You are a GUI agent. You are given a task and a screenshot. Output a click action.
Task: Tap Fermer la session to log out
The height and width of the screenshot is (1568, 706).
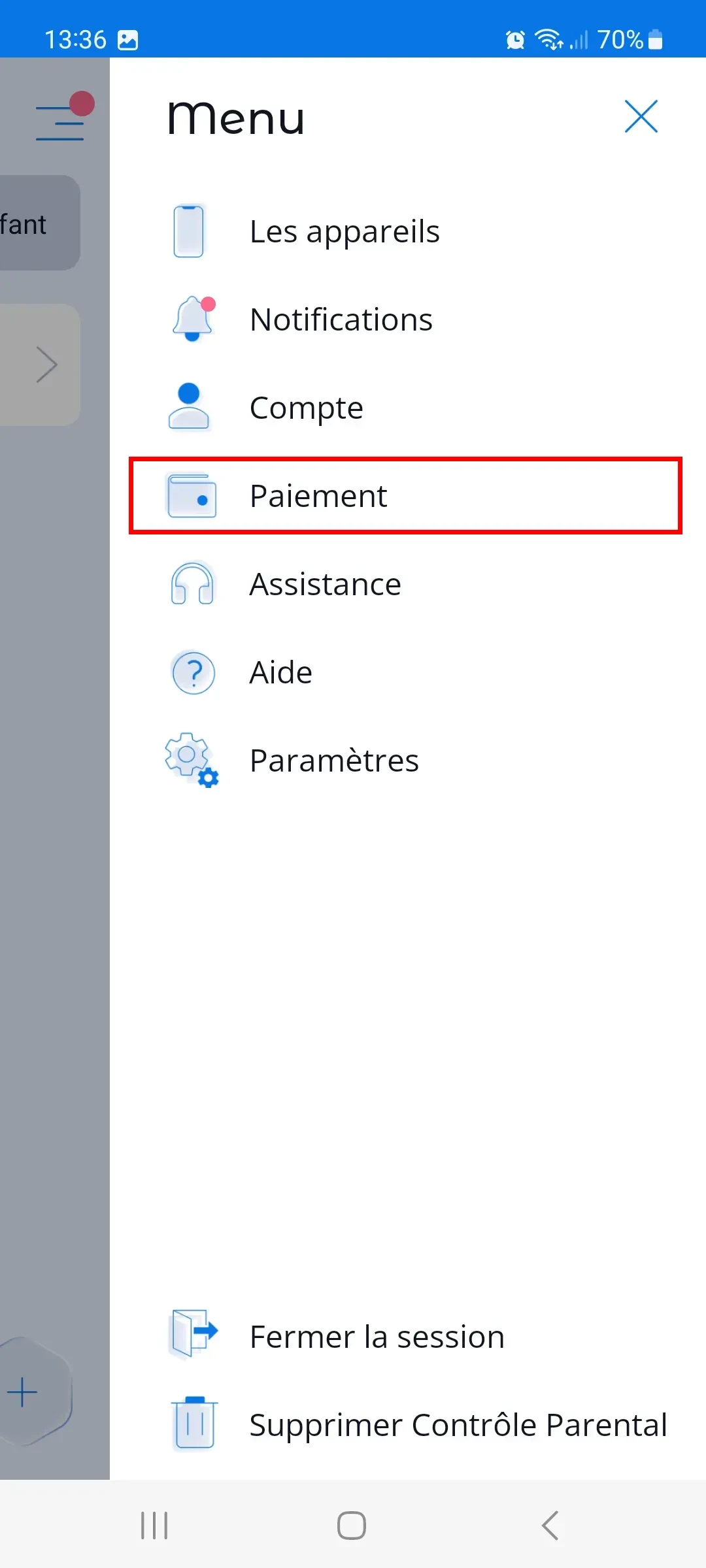[377, 1337]
